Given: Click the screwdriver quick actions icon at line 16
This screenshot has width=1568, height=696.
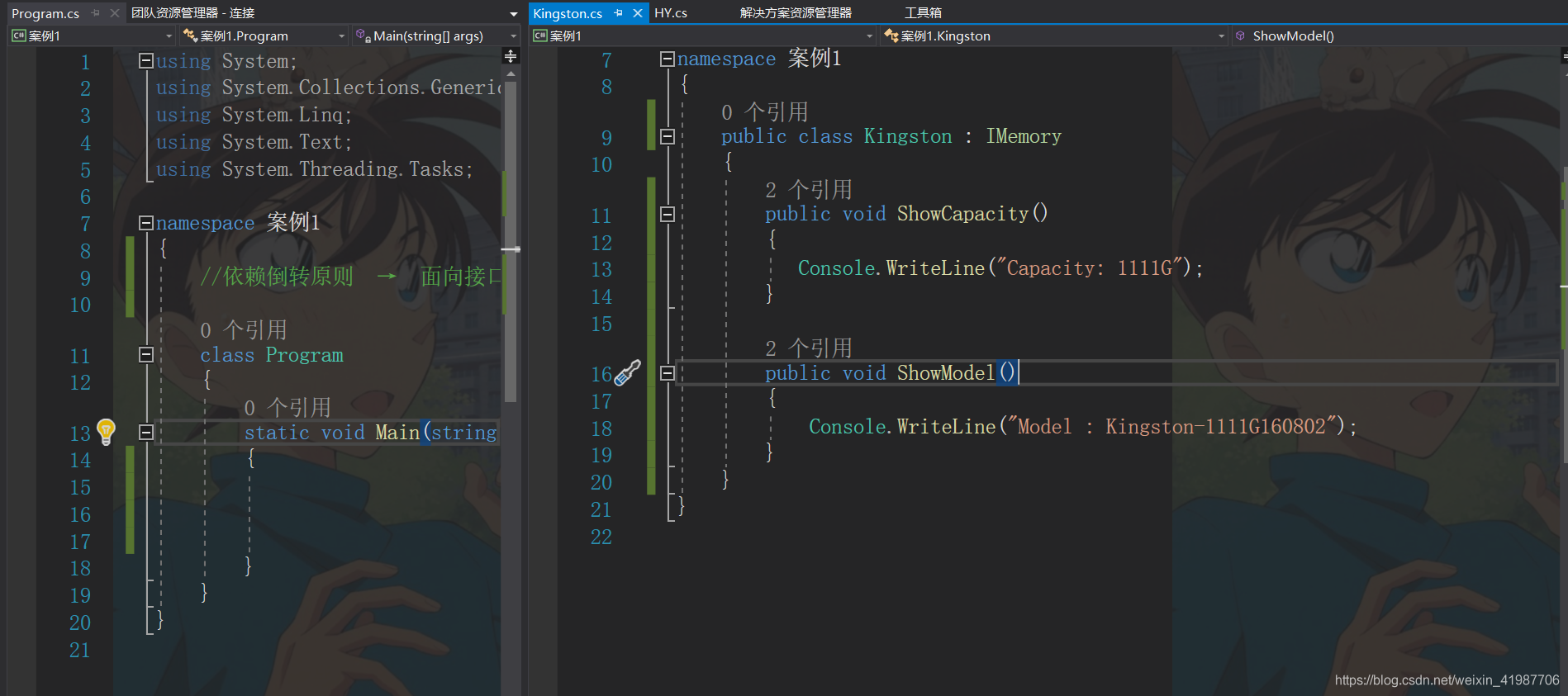Looking at the screenshot, I should pos(628,373).
